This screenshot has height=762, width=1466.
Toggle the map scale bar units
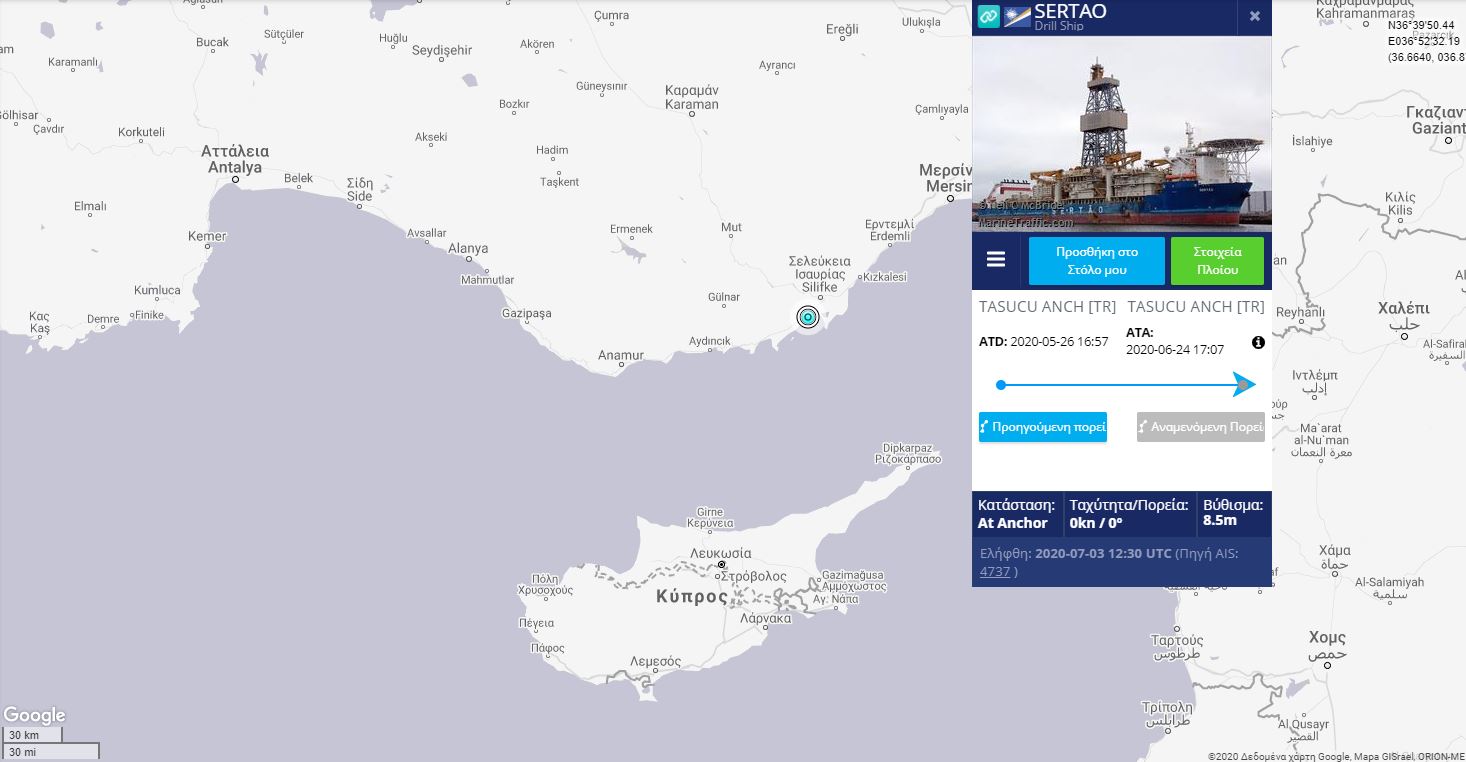[50, 743]
